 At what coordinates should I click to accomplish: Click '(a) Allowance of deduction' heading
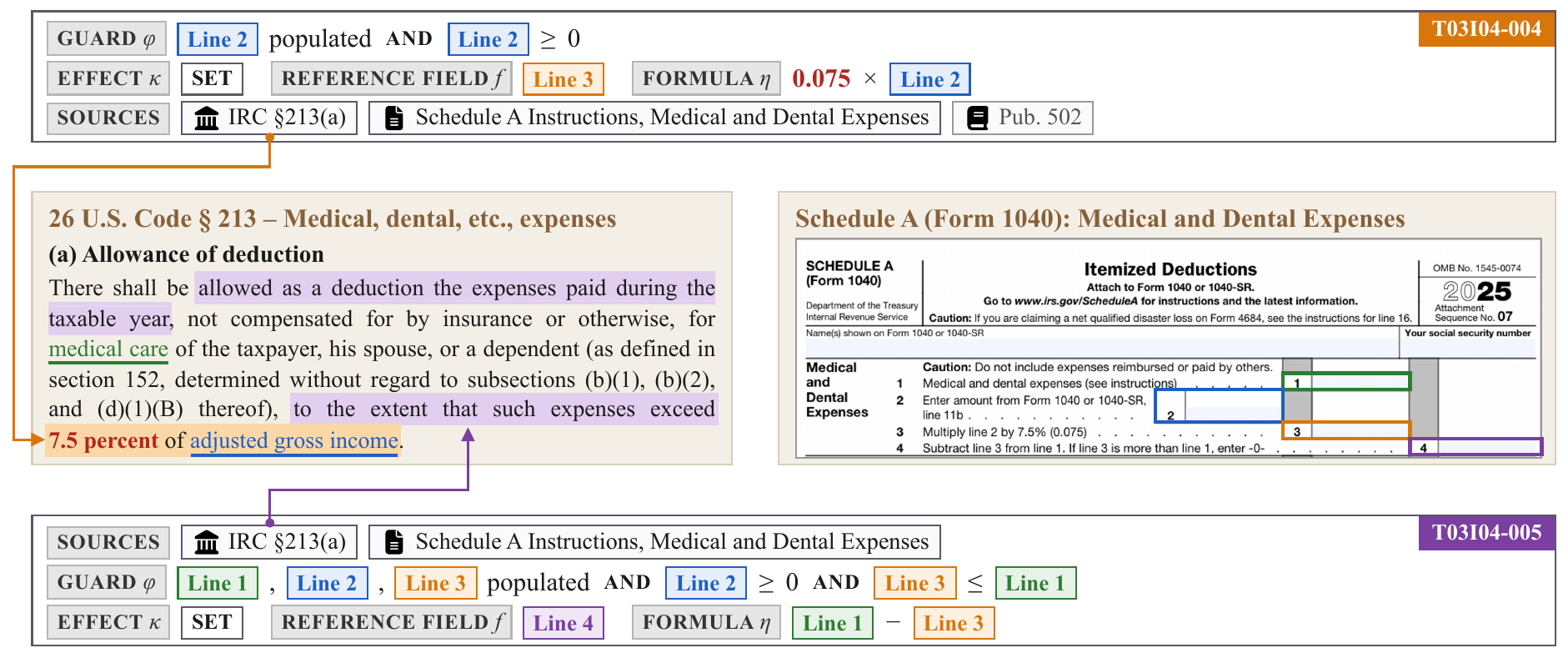click(186, 254)
